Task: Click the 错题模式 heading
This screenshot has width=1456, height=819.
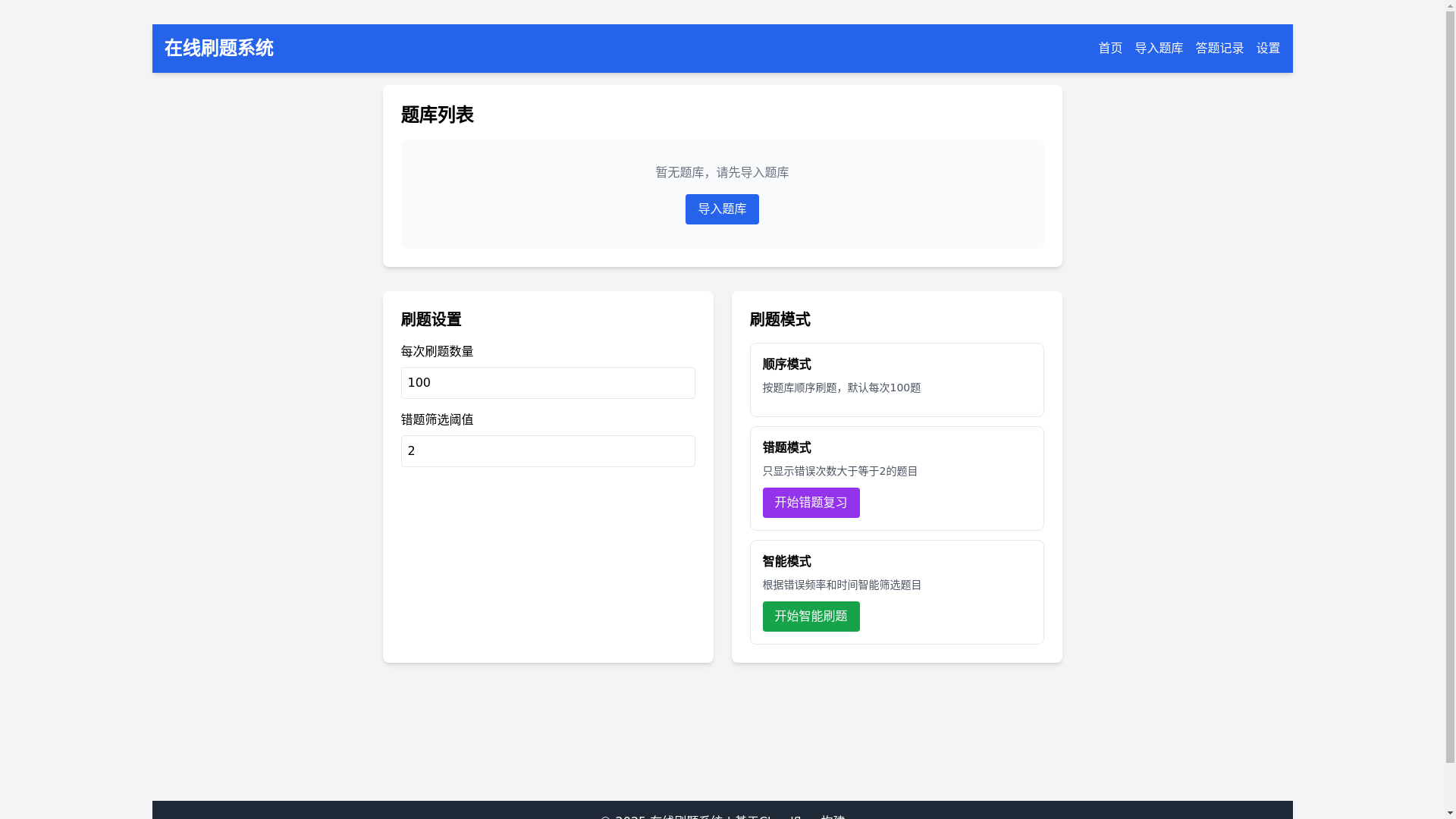Action: [x=786, y=448]
